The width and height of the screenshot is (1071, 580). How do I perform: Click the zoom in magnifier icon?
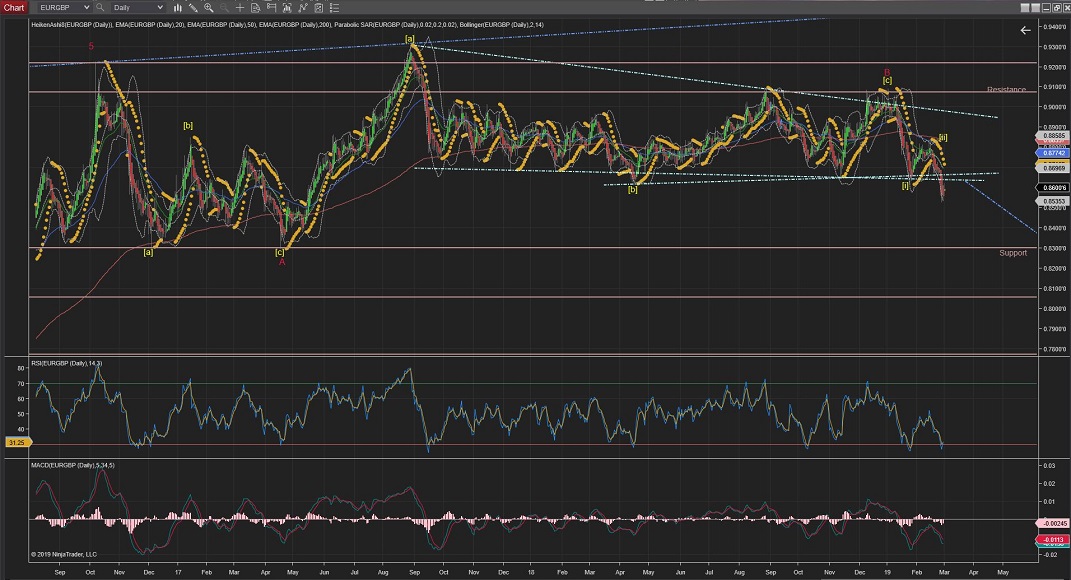tap(208, 8)
